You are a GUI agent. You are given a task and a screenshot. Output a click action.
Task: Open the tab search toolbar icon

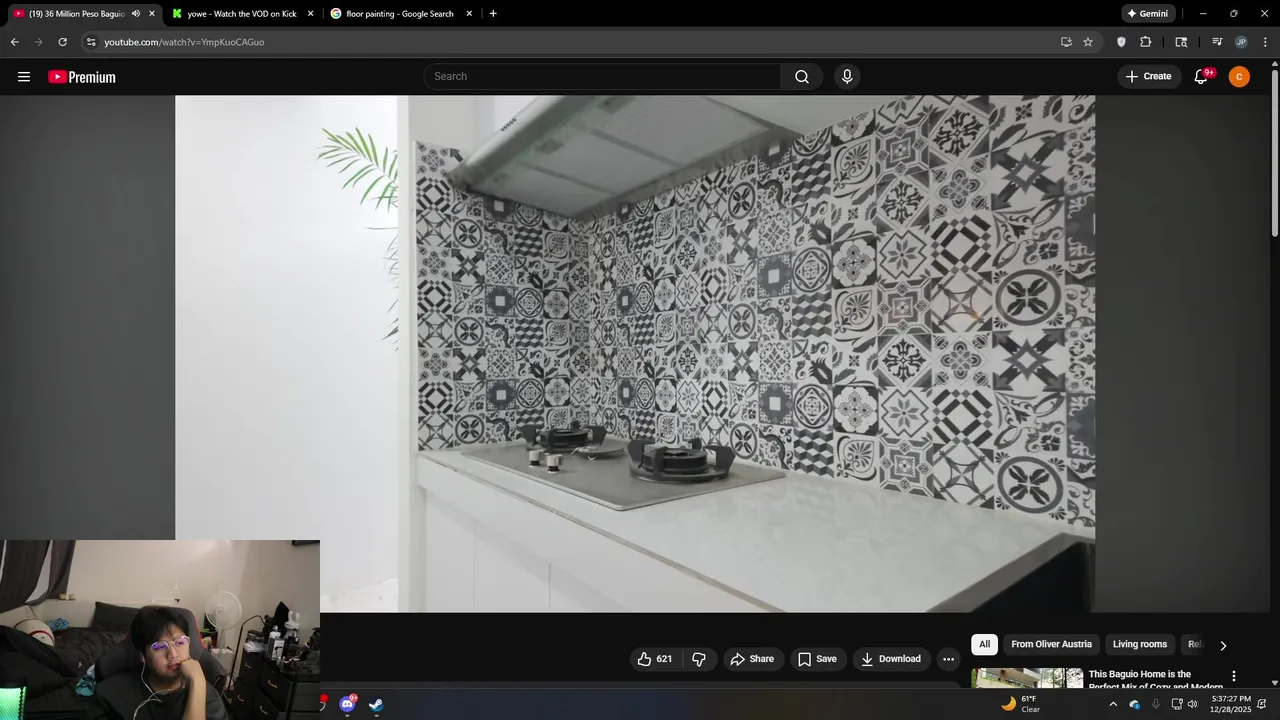1181,42
